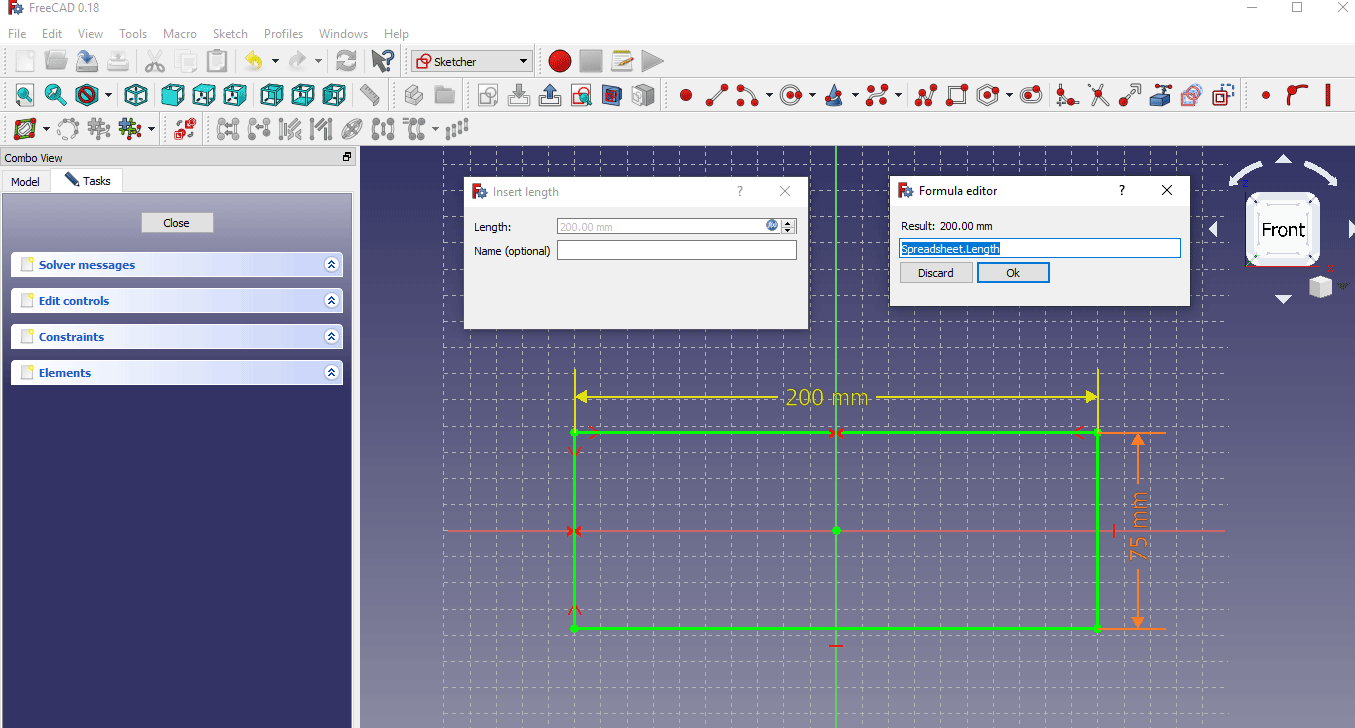The width and height of the screenshot is (1355, 728).
Task: Select the Create Circle tool
Action: (x=791, y=95)
